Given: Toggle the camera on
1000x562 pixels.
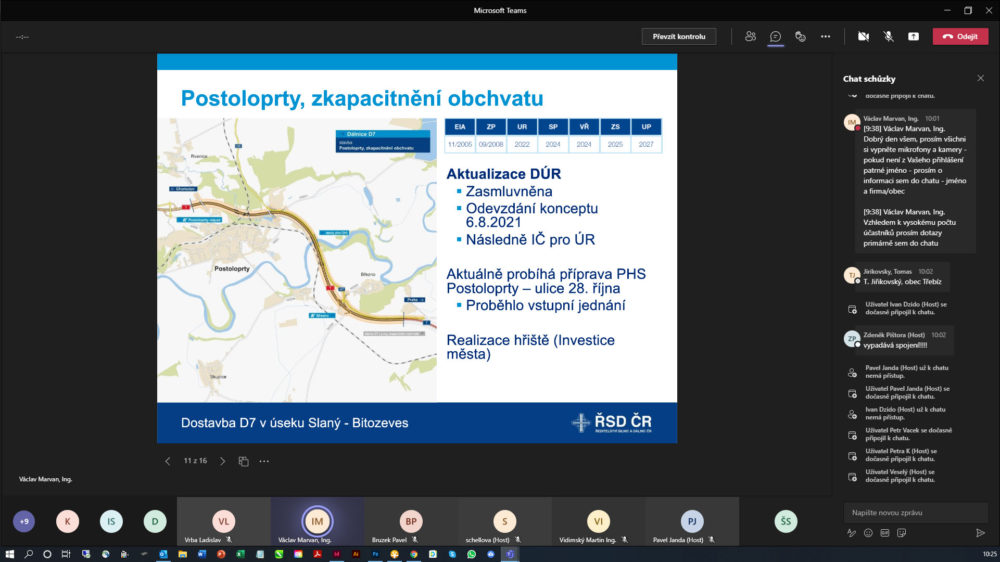Looking at the screenshot, I should (x=863, y=36).
